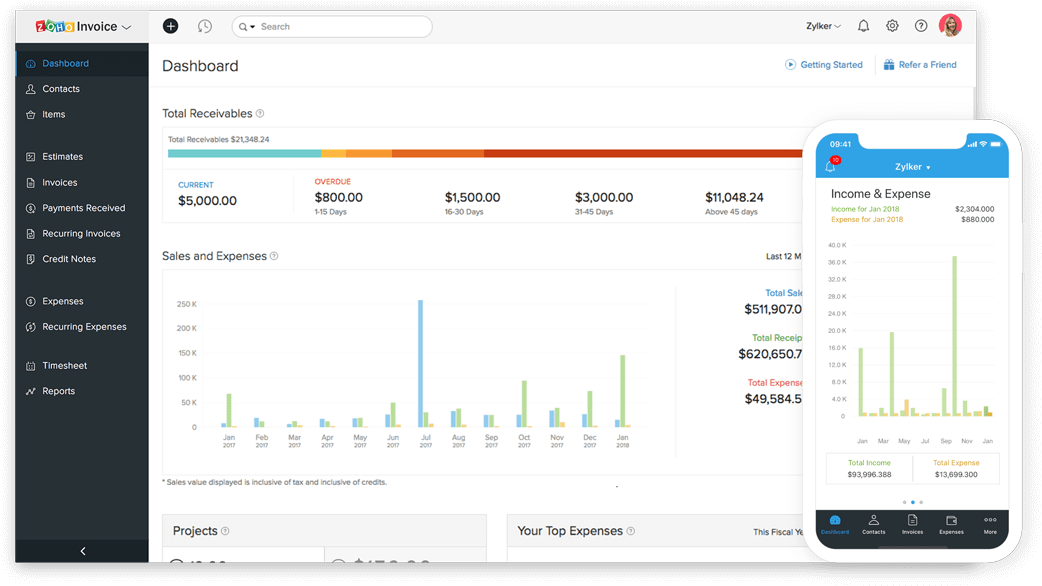The height and width of the screenshot is (586, 1042).
Task: Click the user profile avatar
Action: 950,25
